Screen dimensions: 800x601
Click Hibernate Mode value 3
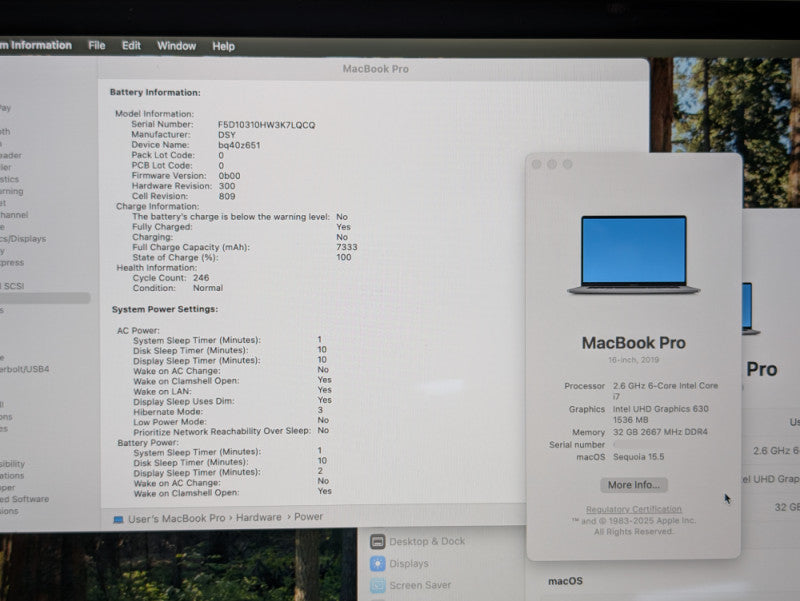(320, 410)
